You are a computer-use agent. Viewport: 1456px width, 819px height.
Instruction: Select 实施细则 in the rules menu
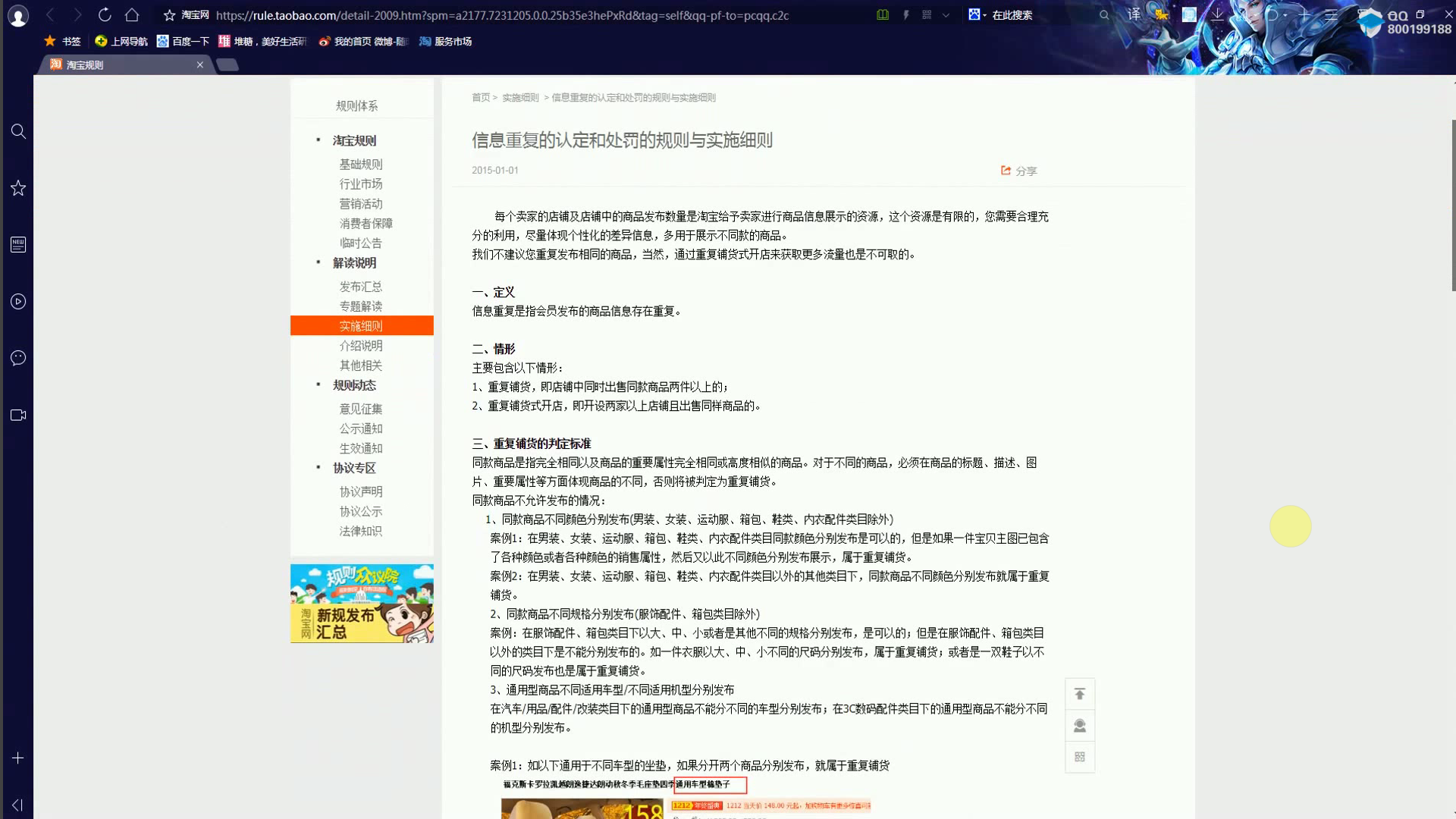361,325
